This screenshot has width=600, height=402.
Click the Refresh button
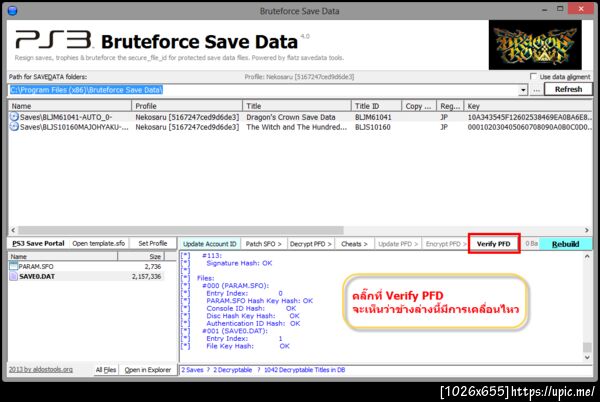pyautogui.click(x=568, y=89)
